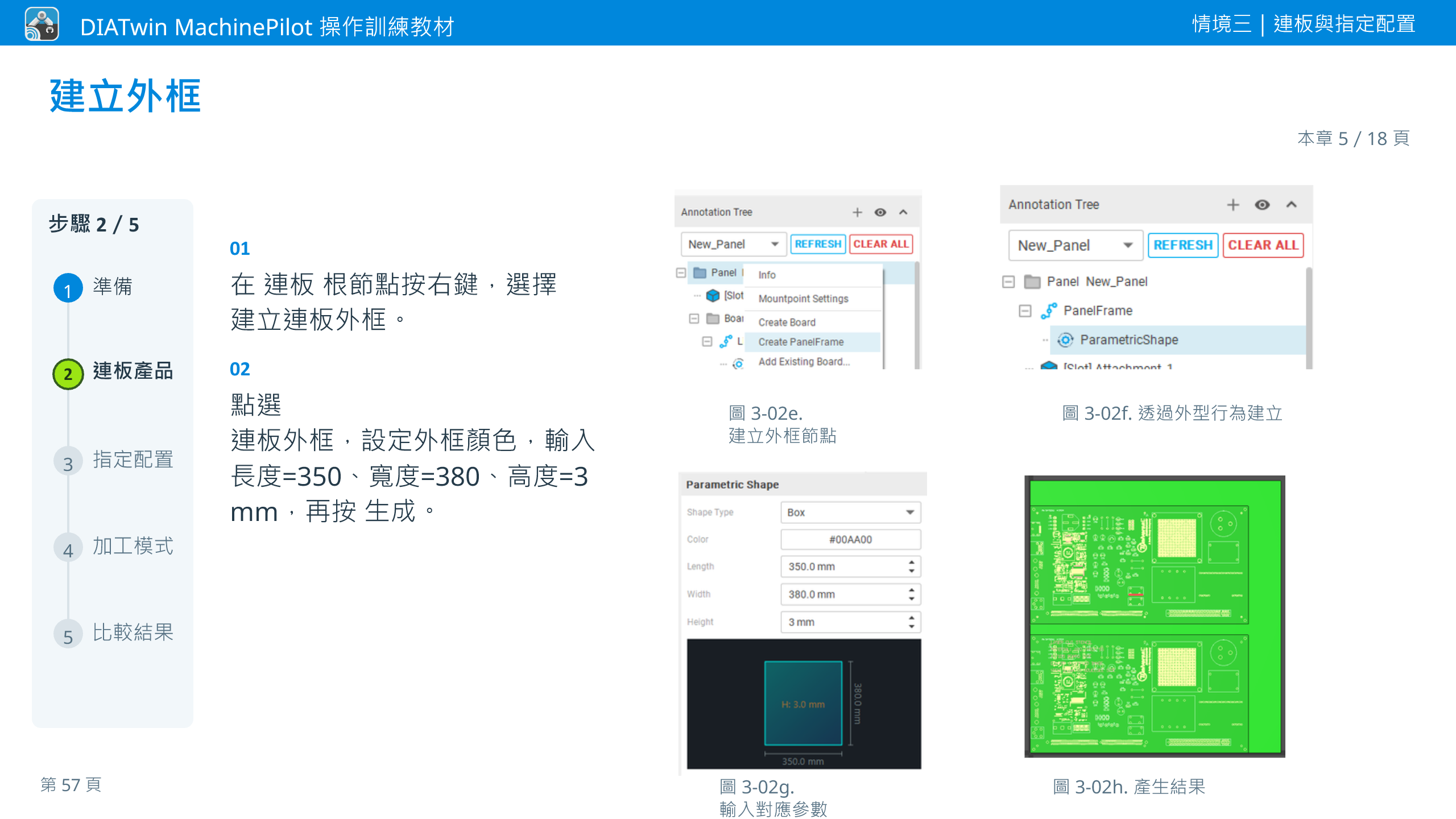Click CLEAR ALL button in right Annotation Tree
This screenshot has width=1456, height=819.
1263,245
